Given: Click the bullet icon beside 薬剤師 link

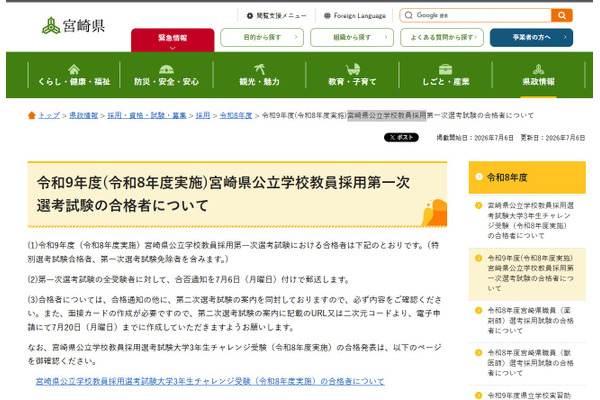Looking at the screenshot, I should (x=478, y=310).
